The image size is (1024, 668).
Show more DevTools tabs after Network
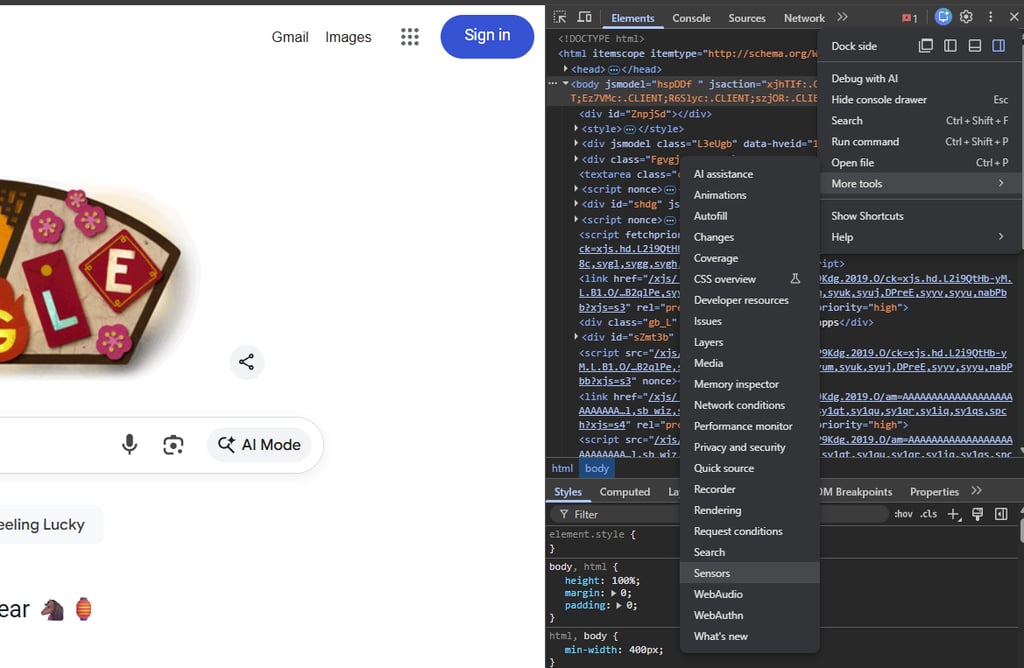coord(842,18)
